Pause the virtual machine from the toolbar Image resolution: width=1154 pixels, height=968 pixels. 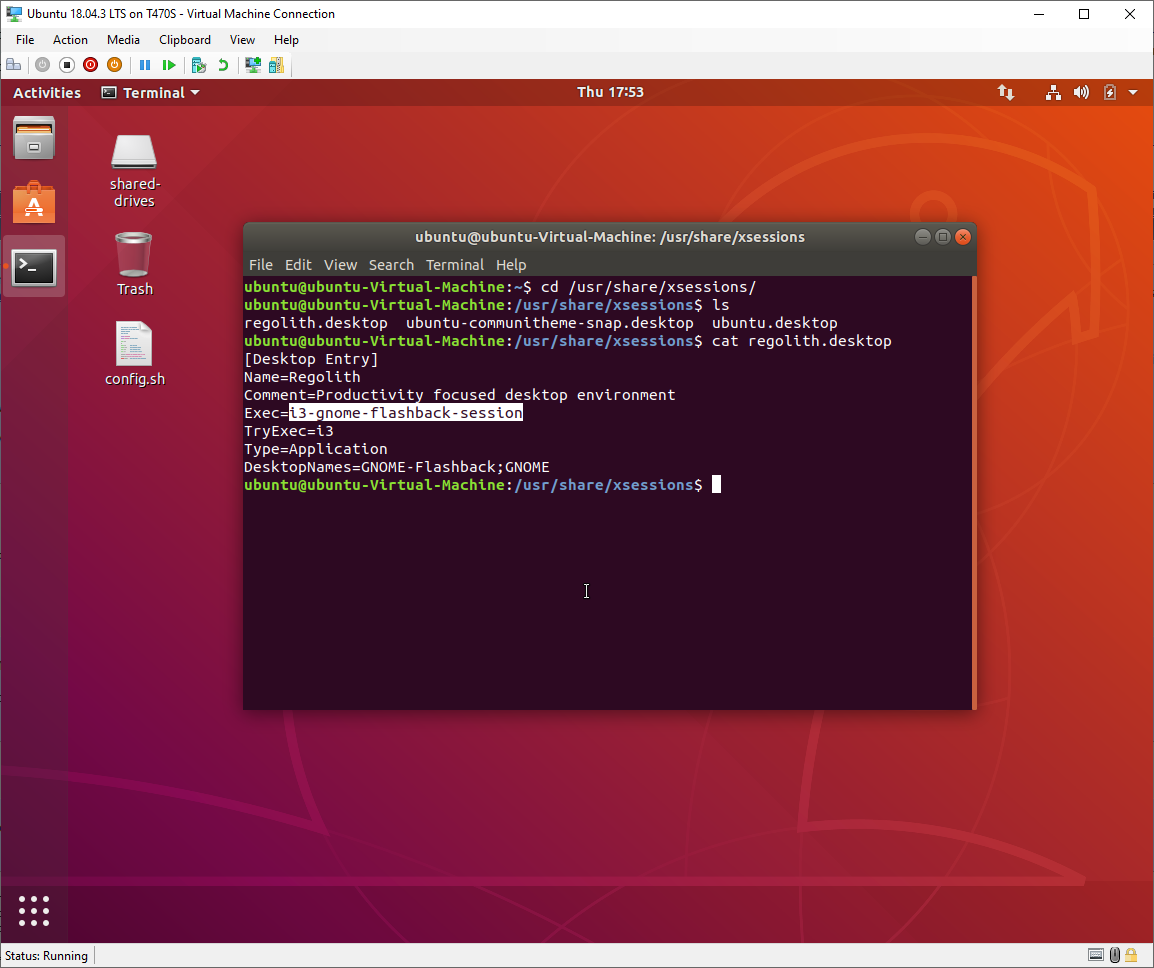[145, 64]
